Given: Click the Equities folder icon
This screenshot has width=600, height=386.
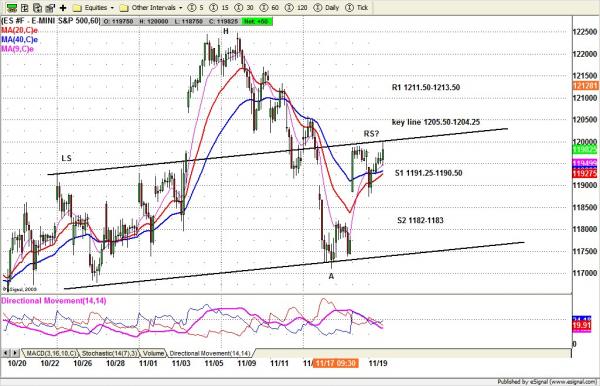Looking at the screenshot, I should point(77,8).
